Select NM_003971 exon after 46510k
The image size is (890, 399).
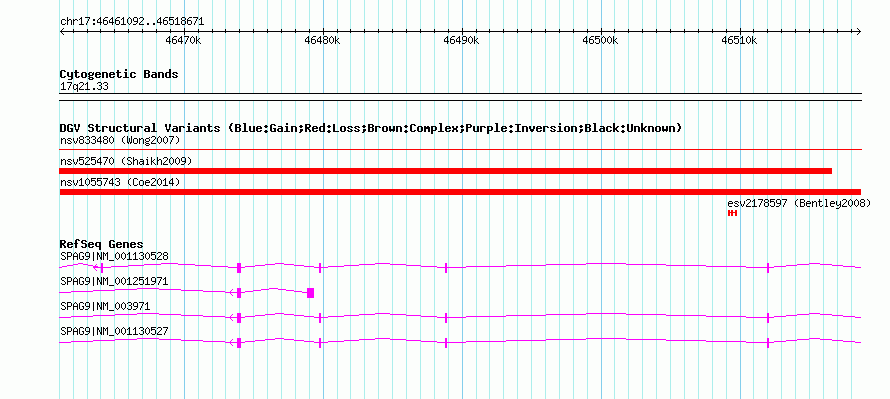pos(768,318)
